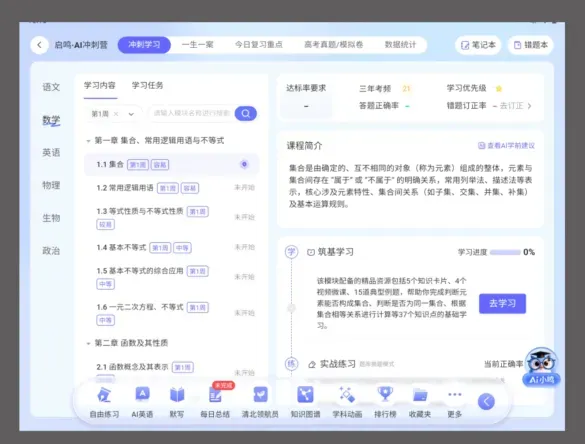The width and height of the screenshot is (585, 444).
Task: Select the 数学 subject
Action: tap(51, 120)
